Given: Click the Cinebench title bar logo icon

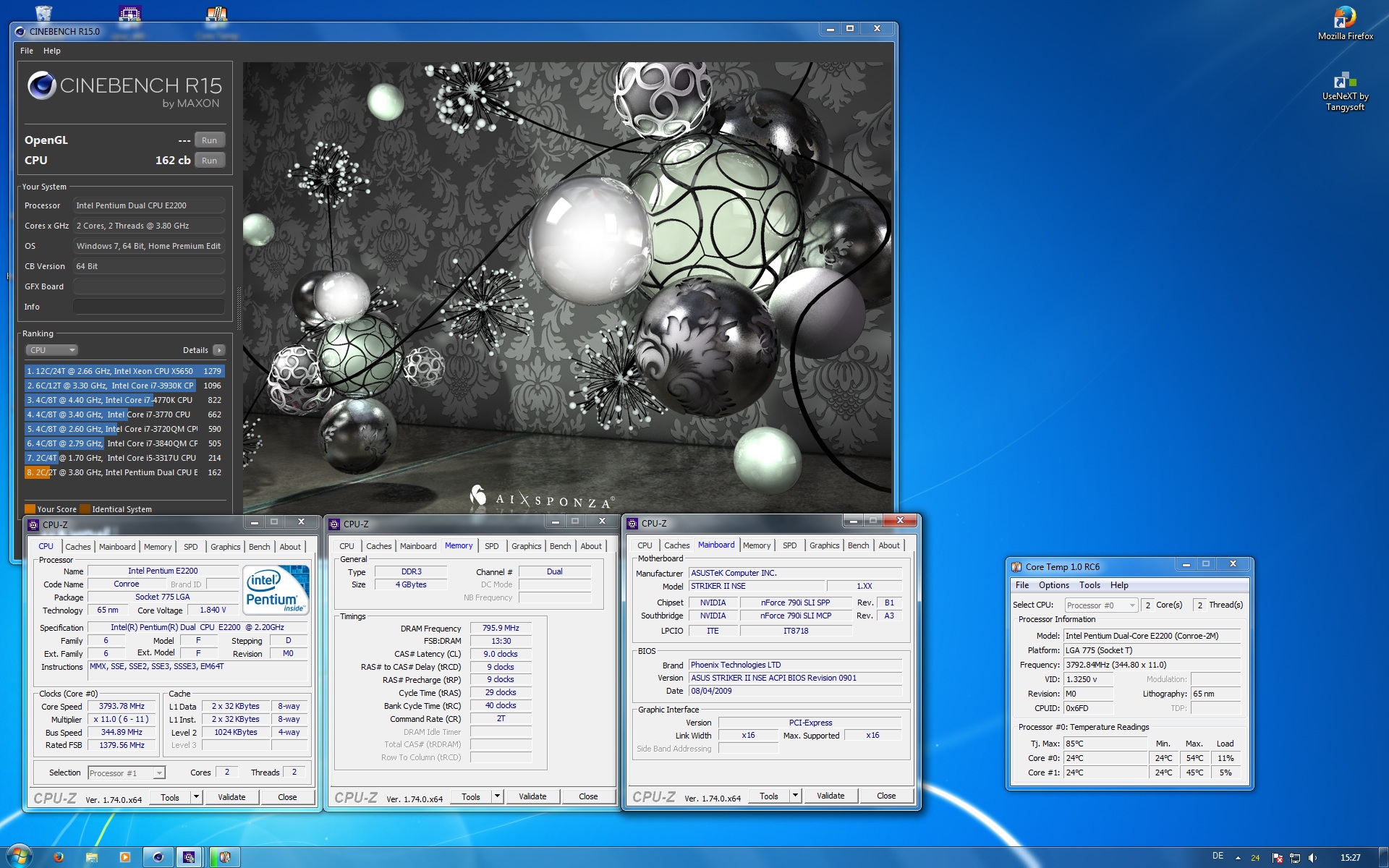Looking at the screenshot, I should (x=20, y=31).
